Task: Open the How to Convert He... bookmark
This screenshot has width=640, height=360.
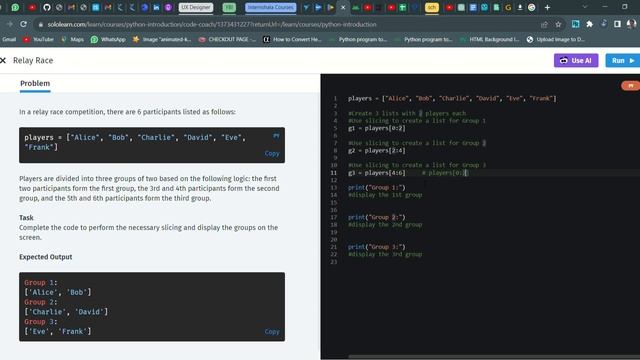Action: [x=292, y=40]
